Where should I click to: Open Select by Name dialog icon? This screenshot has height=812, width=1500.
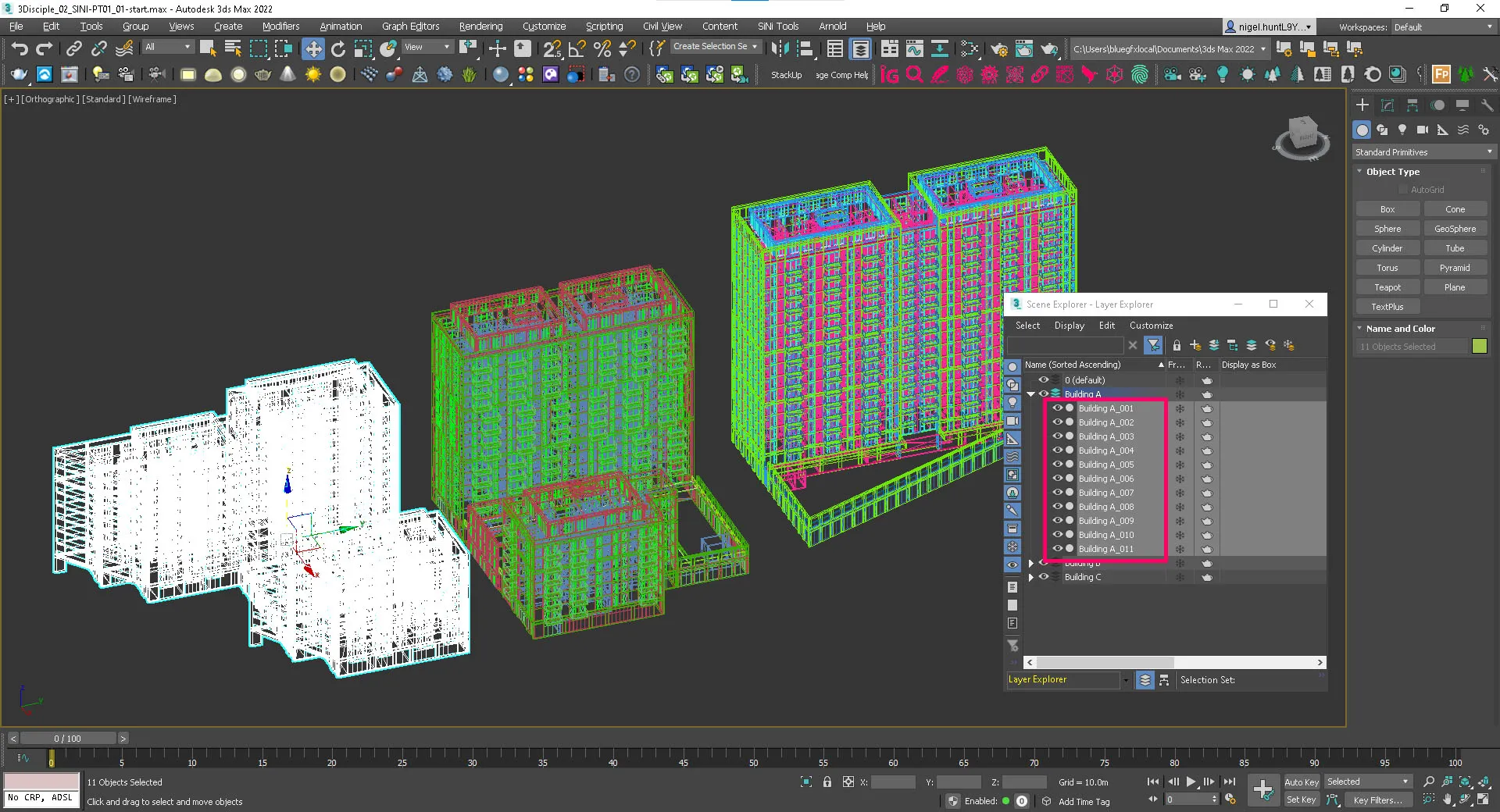point(233,48)
